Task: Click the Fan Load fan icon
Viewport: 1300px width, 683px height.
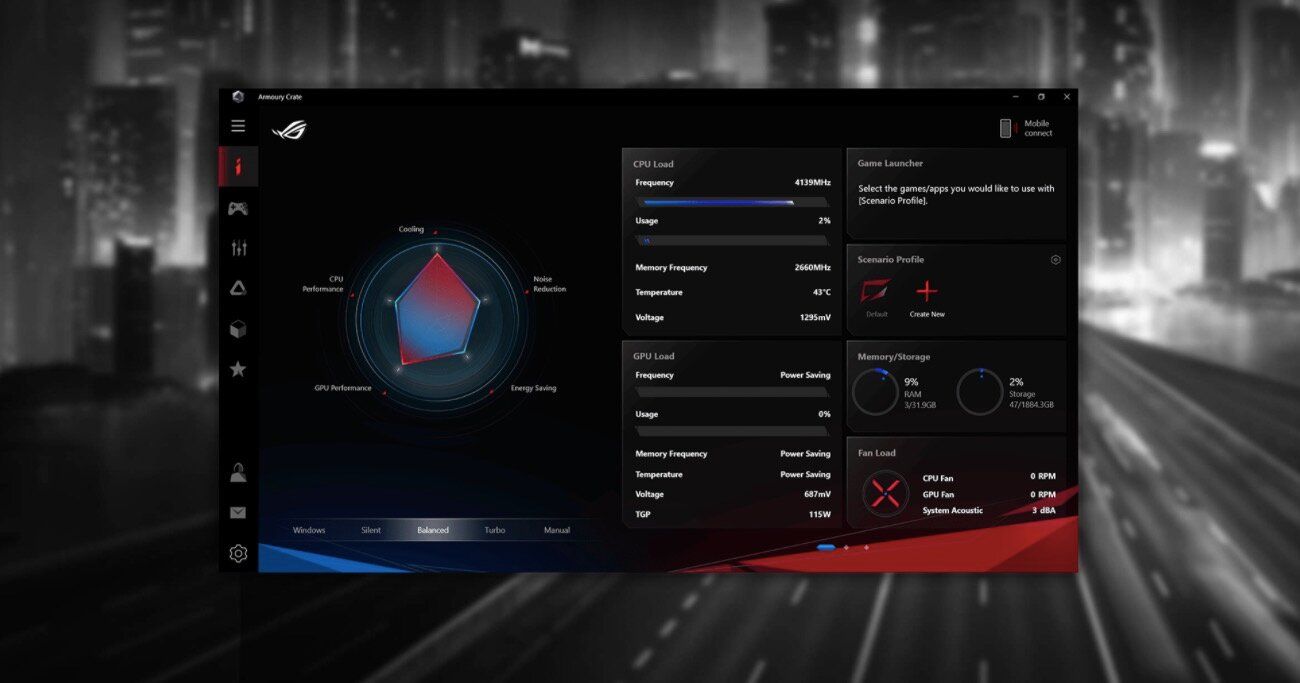Action: point(884,492)
